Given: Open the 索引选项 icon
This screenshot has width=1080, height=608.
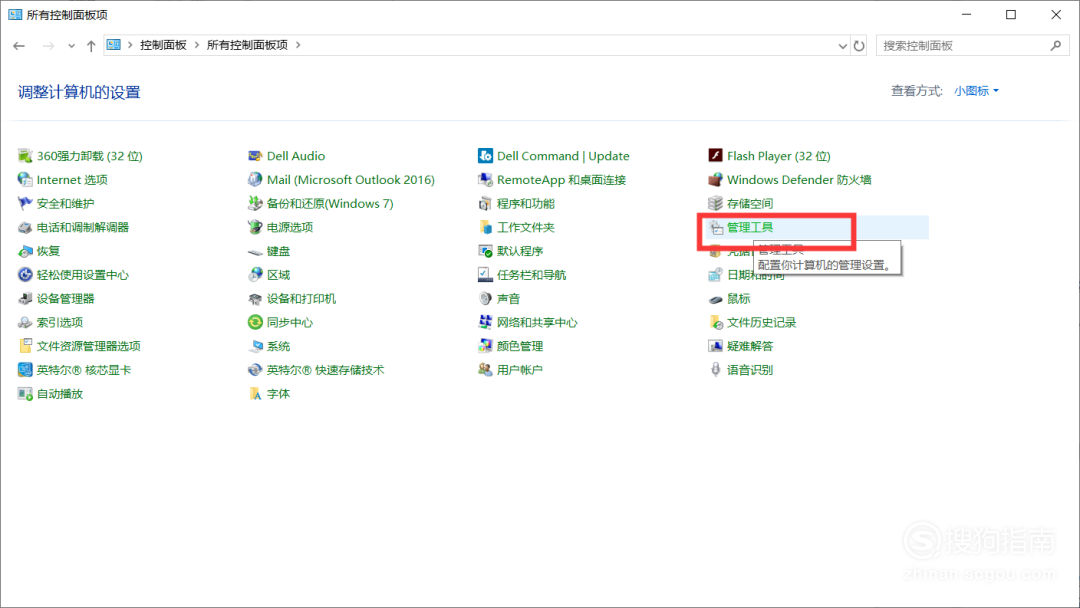Looking at the screenshot, I should (25, 322).
